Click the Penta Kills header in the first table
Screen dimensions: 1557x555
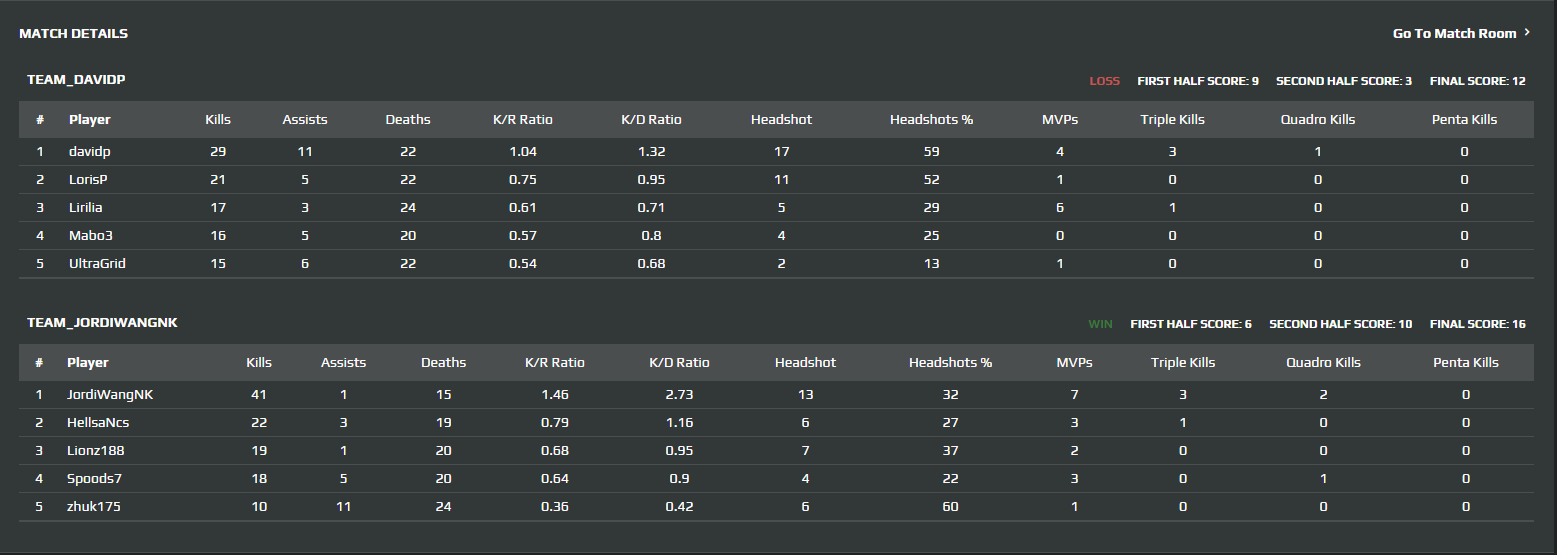pyautogui.click(x=1464, y=120)
